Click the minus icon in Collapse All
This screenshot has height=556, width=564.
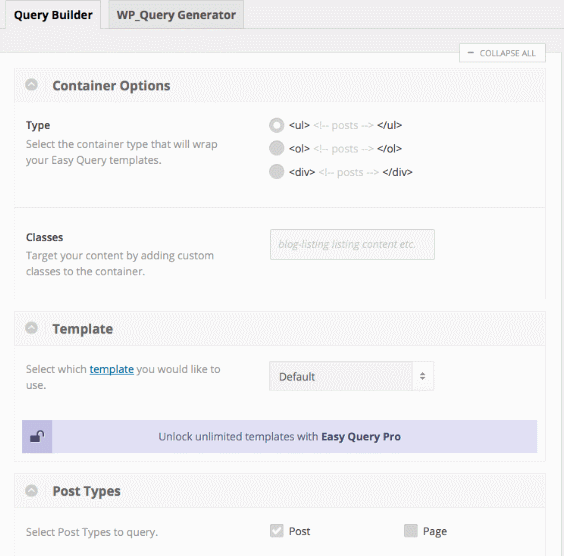470,53
